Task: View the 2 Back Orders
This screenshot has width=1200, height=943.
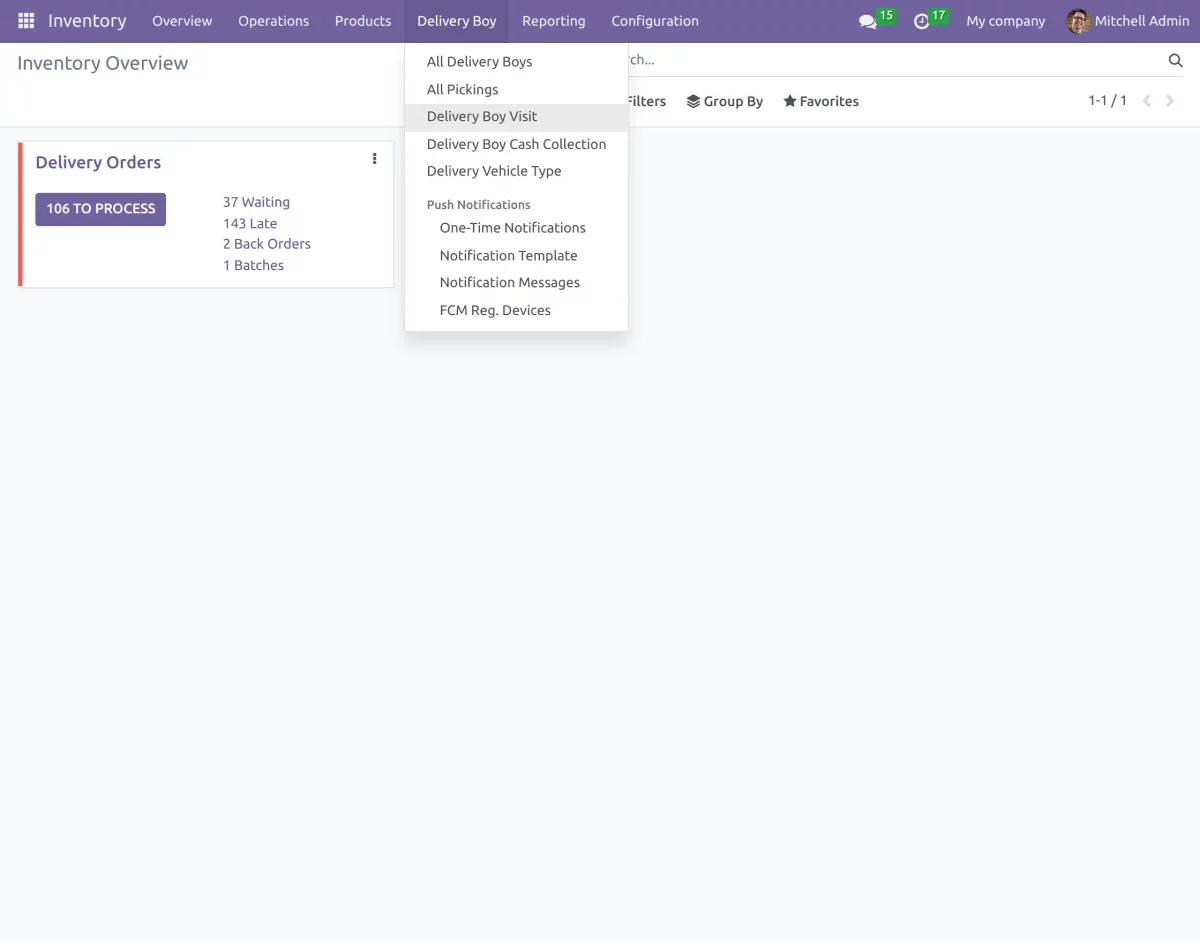Action: point(266,243)
